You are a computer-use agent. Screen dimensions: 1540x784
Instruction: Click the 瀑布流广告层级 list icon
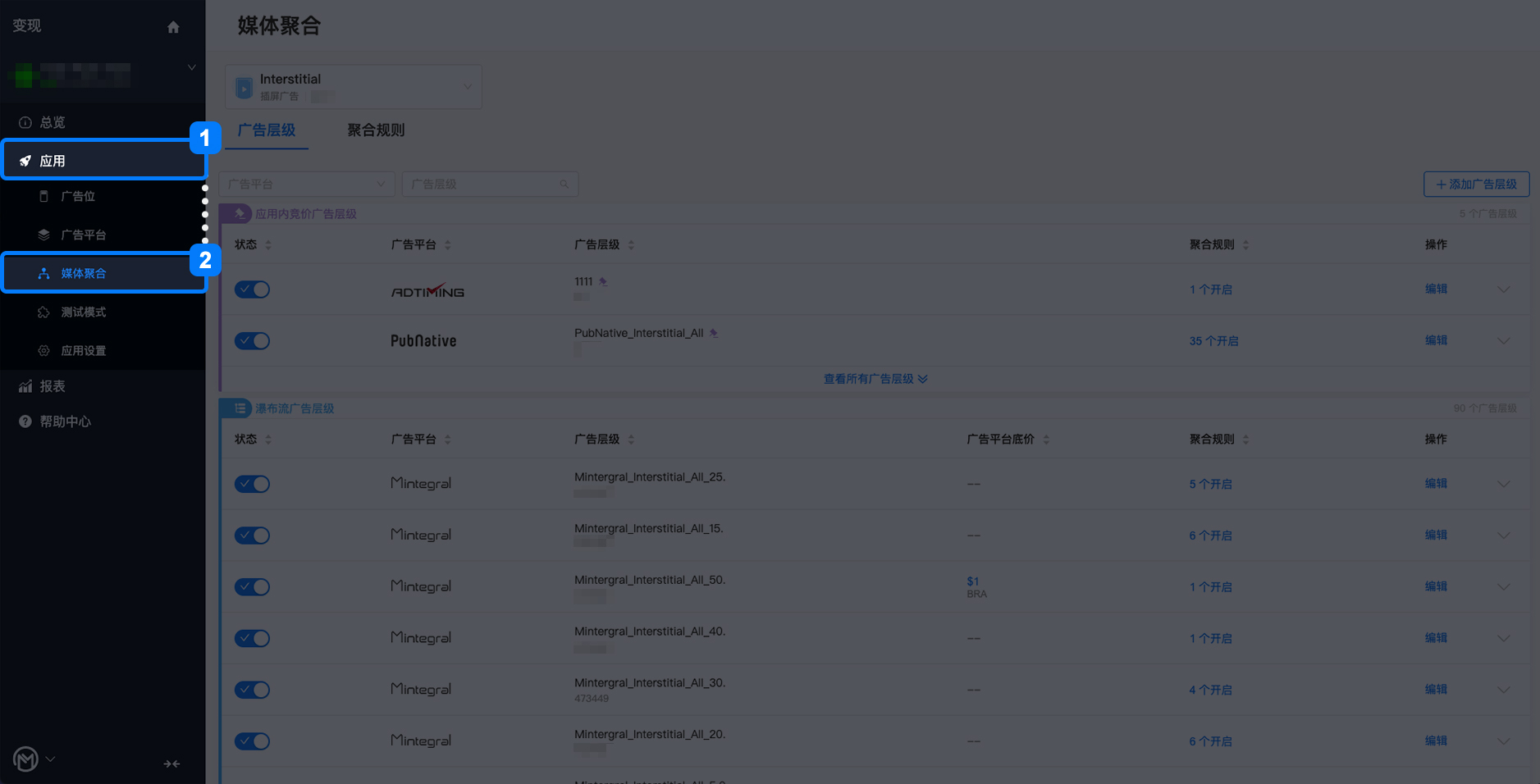[x=239, y=408]
